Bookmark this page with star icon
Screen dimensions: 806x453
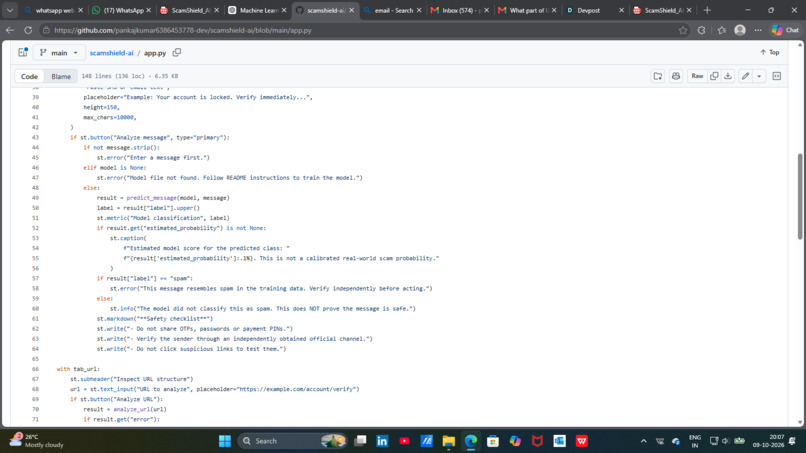pyautogui.click(x=683, y=30)
